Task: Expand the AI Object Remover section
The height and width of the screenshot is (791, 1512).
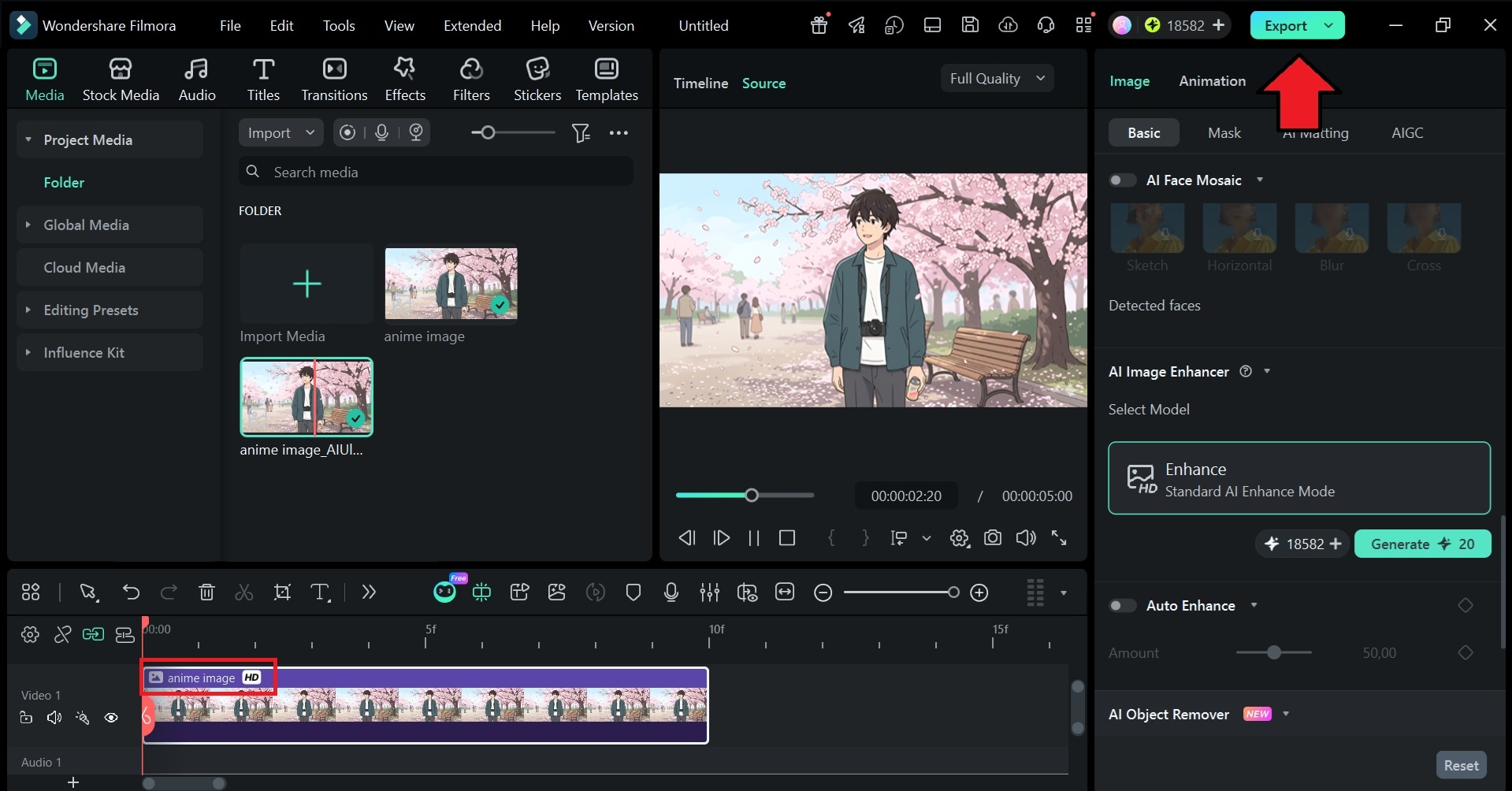Action: pyautogui.click(x=1286, y=715)
